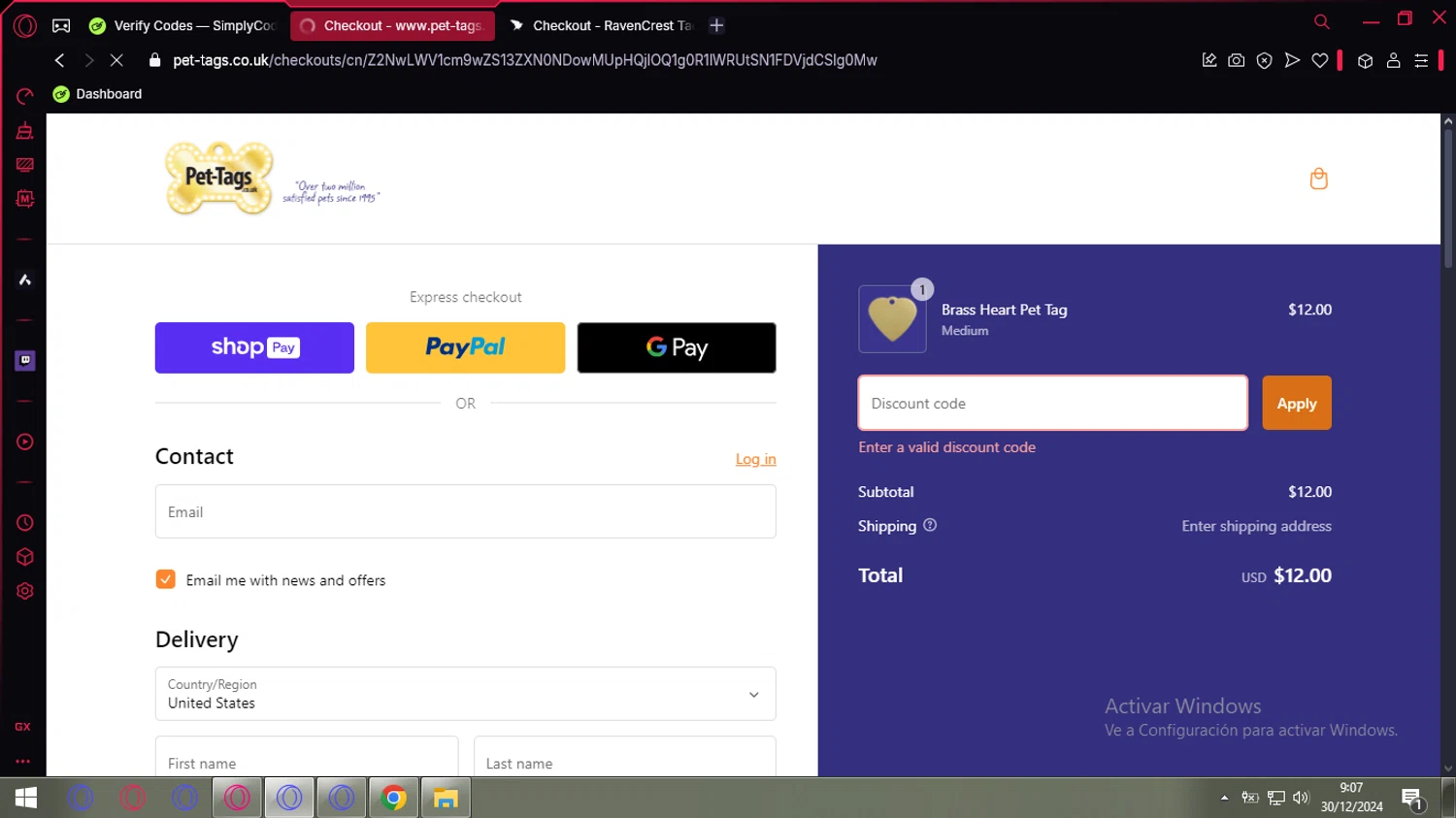Open the sidebar settings gear
Image resolution: width=1456 pixels, height=818 pixels.
tap(25, 592)
